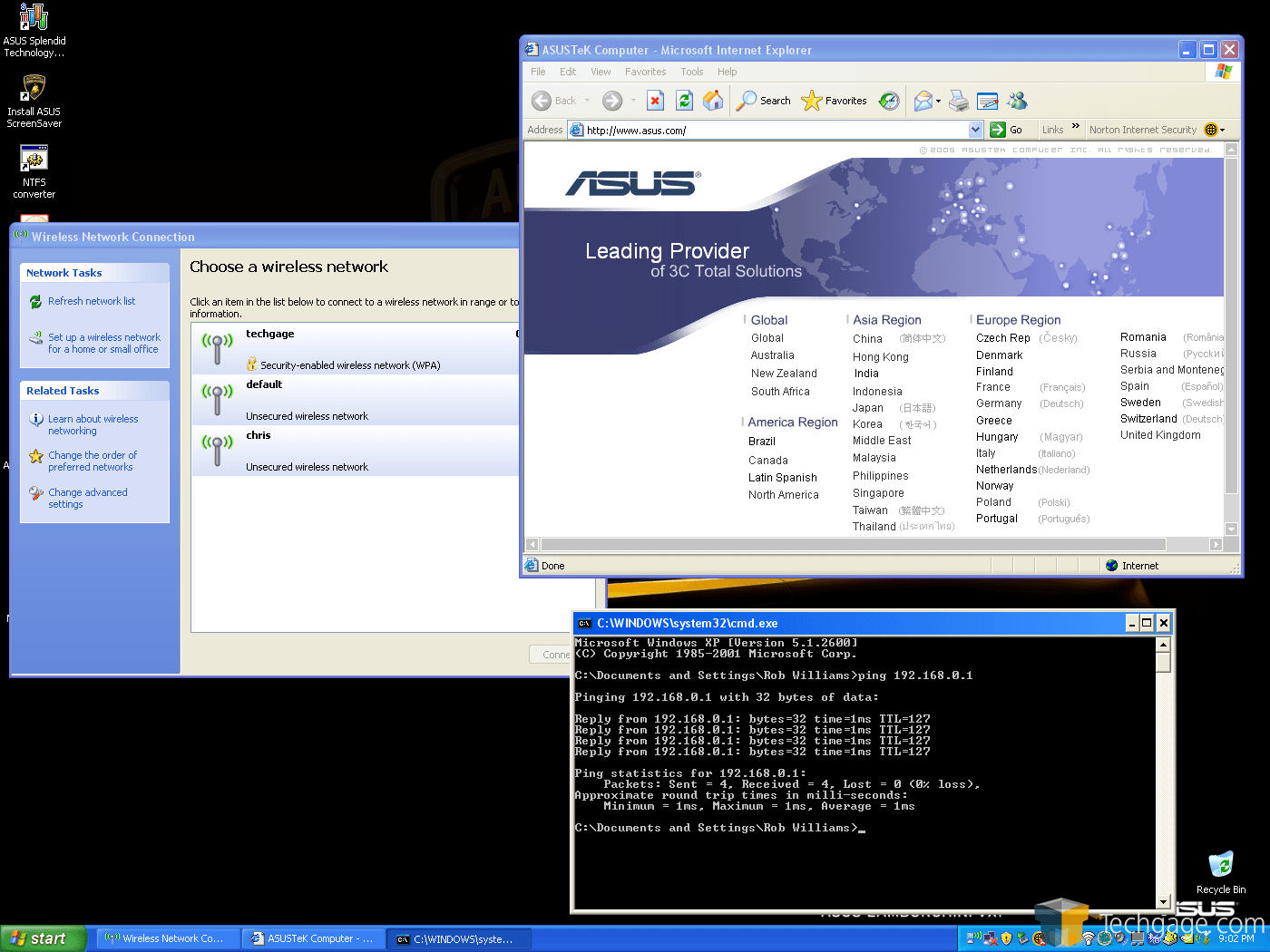The height and width of the screenshot is (952, 1270).
Task: Click the Links toolbar label
Action: (x=1052, y=130)
